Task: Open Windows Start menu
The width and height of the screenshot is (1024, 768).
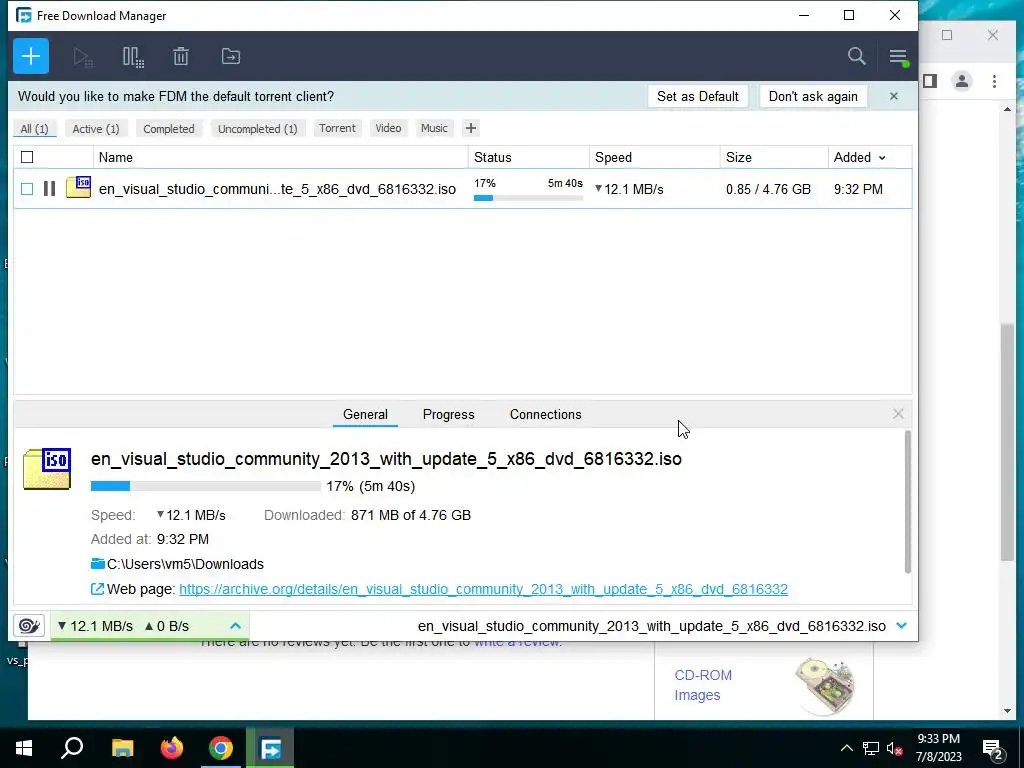Action: tap(24, 748)
